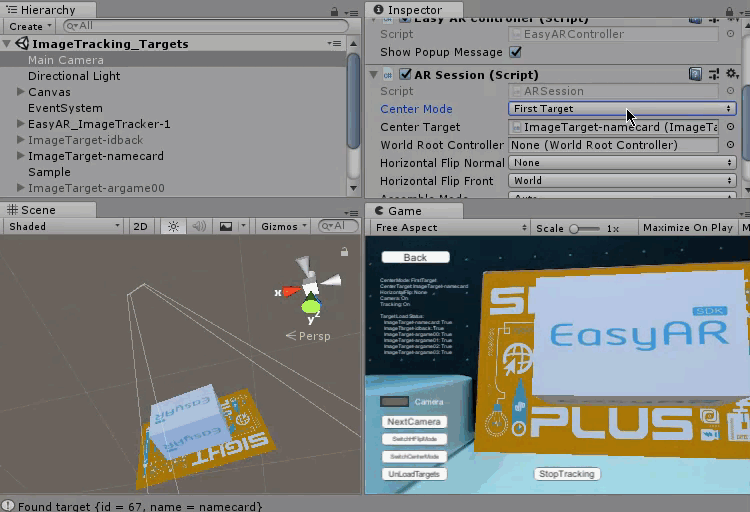This screenshot has width=750, height=512.
Task: Click the Back button in Game view
Action: coord(415,257)
